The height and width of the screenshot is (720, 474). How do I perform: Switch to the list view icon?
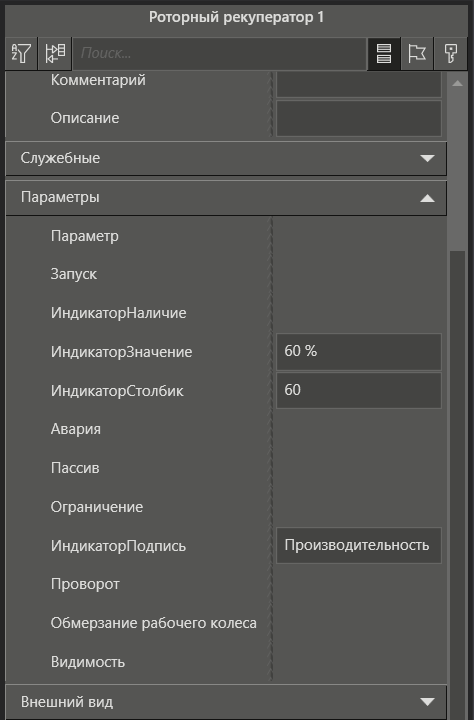click(x=384, y=53)
